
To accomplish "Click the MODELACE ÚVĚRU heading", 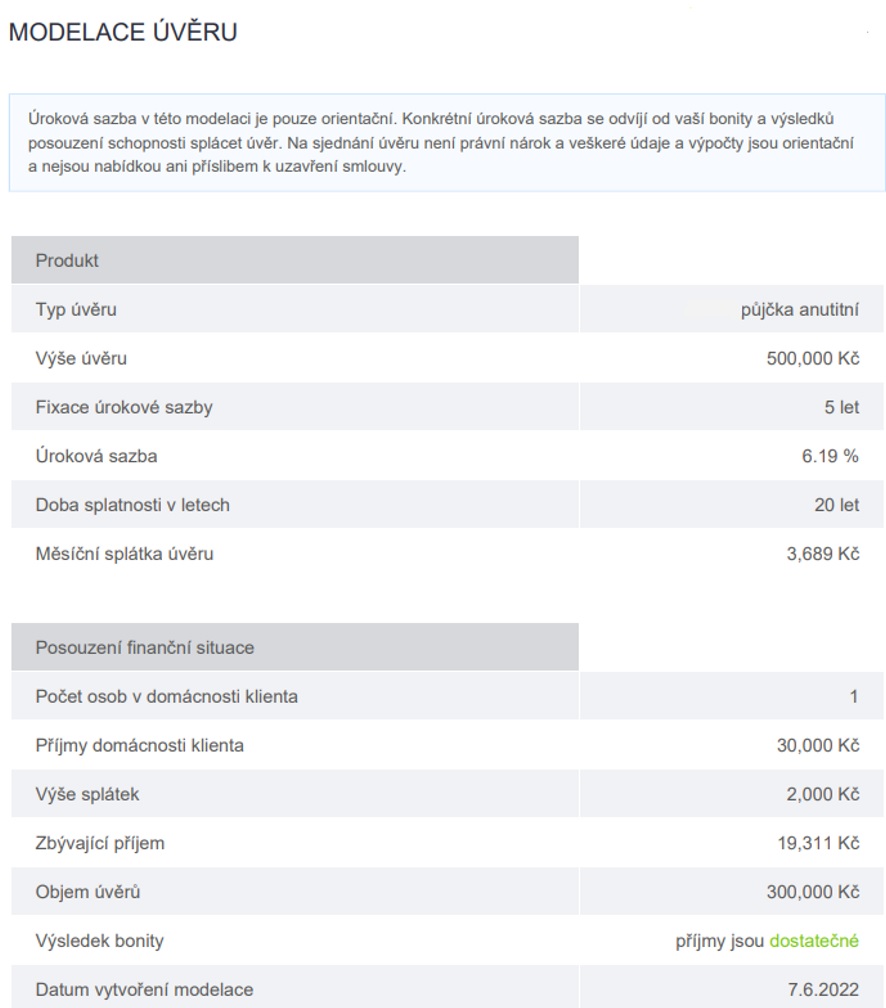I will point(123,32).
